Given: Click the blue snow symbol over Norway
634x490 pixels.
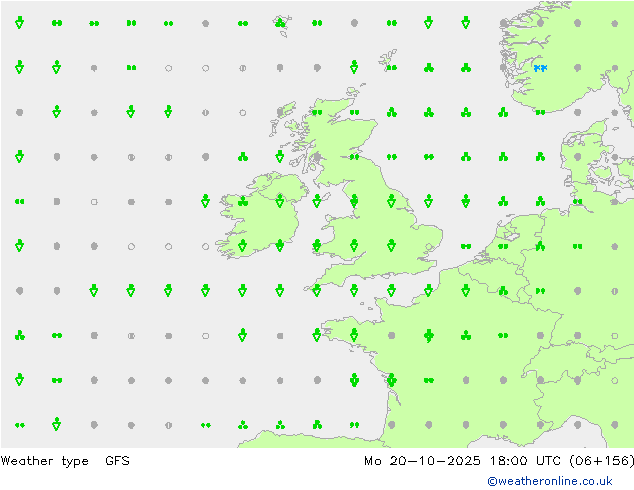Looking at the screenshot, I should click(x=540, y=68).
